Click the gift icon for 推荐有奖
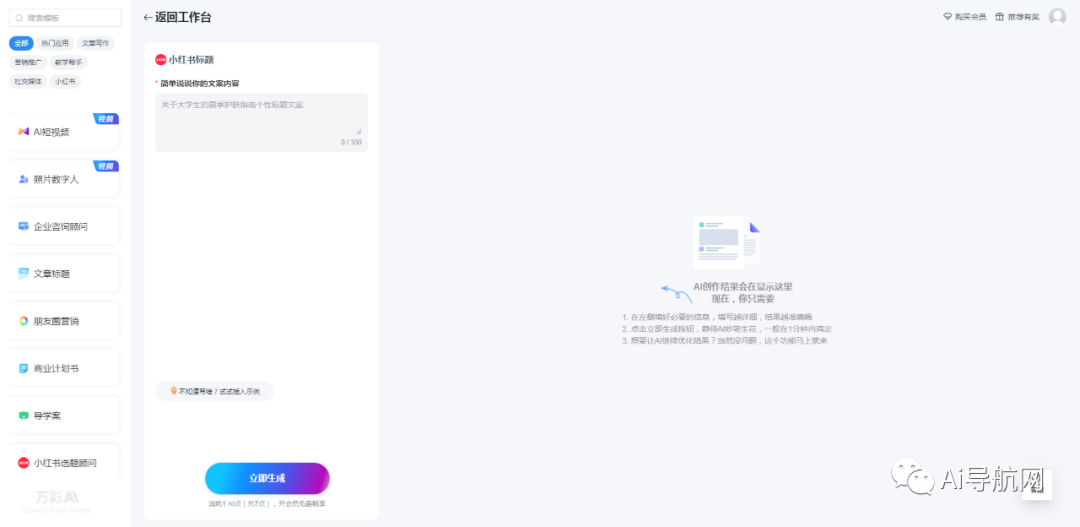This screenshot has height=527, width=1080. pos(999,17)
